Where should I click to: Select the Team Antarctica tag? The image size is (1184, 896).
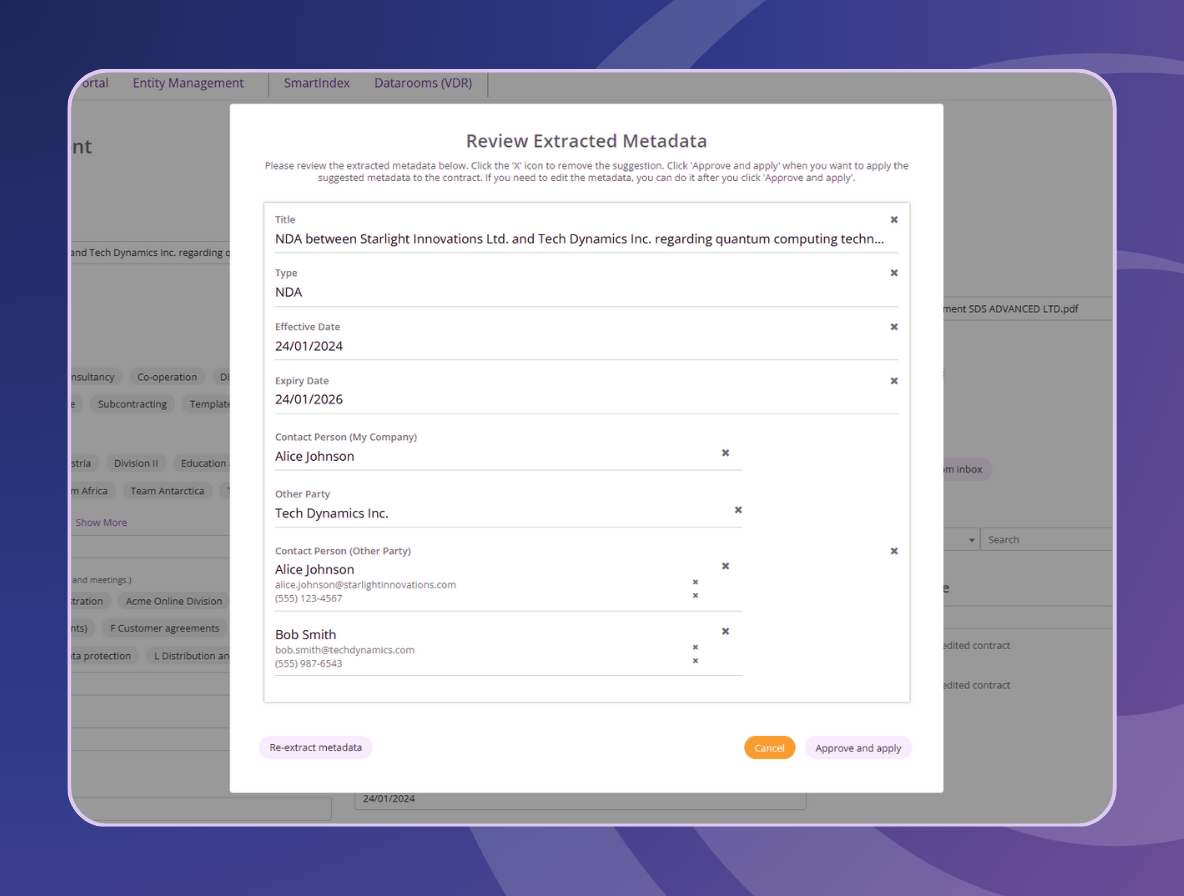pyautogui.click(x=167, y=491)
